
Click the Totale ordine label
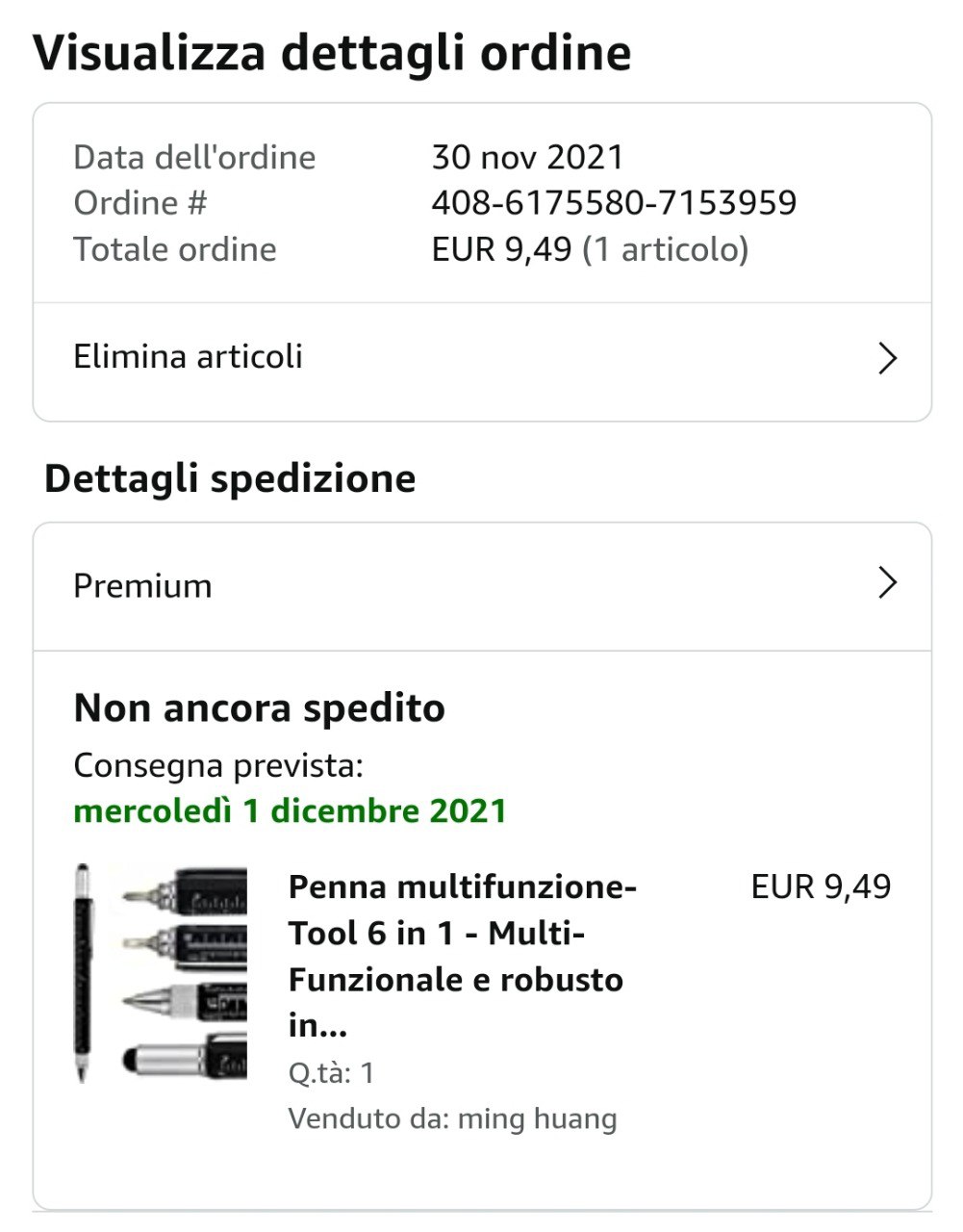click(175, 249)
